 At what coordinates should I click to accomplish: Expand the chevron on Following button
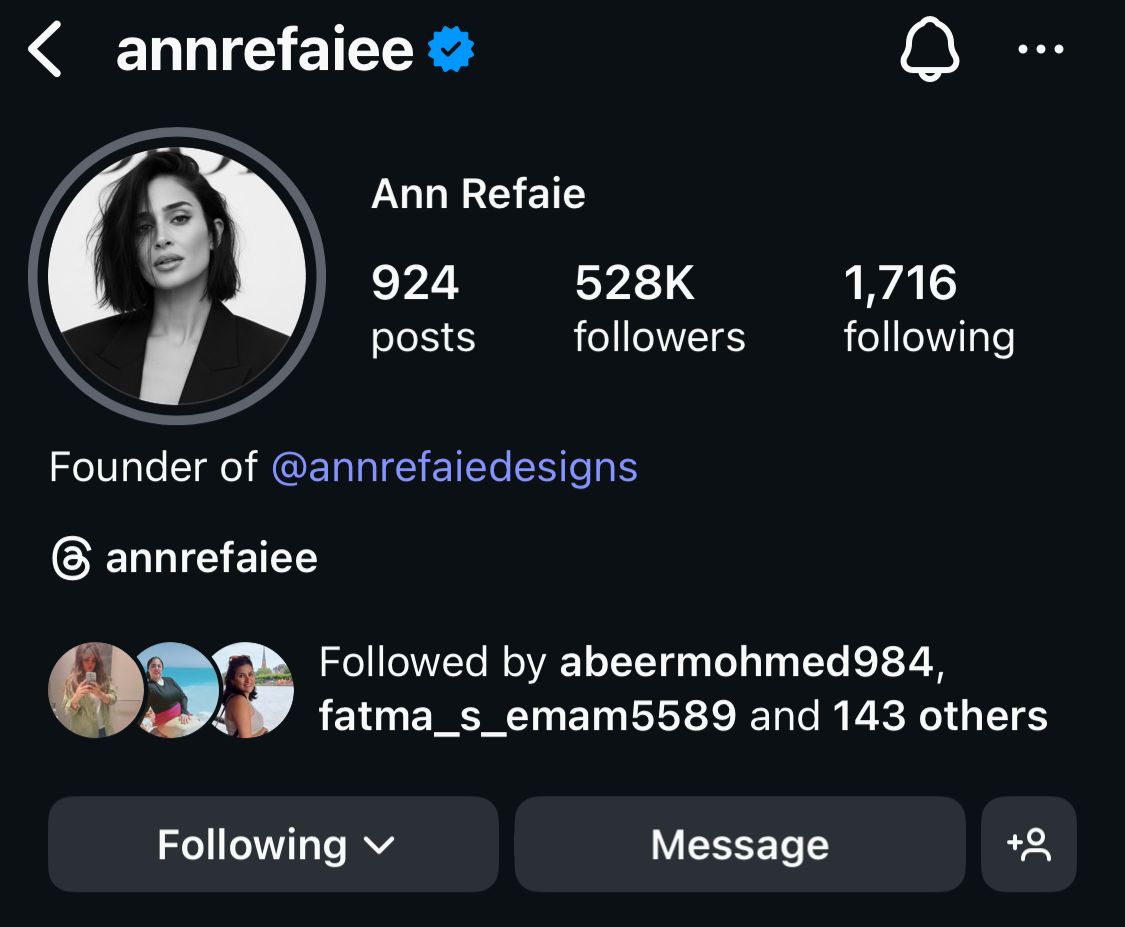point(378,846)
